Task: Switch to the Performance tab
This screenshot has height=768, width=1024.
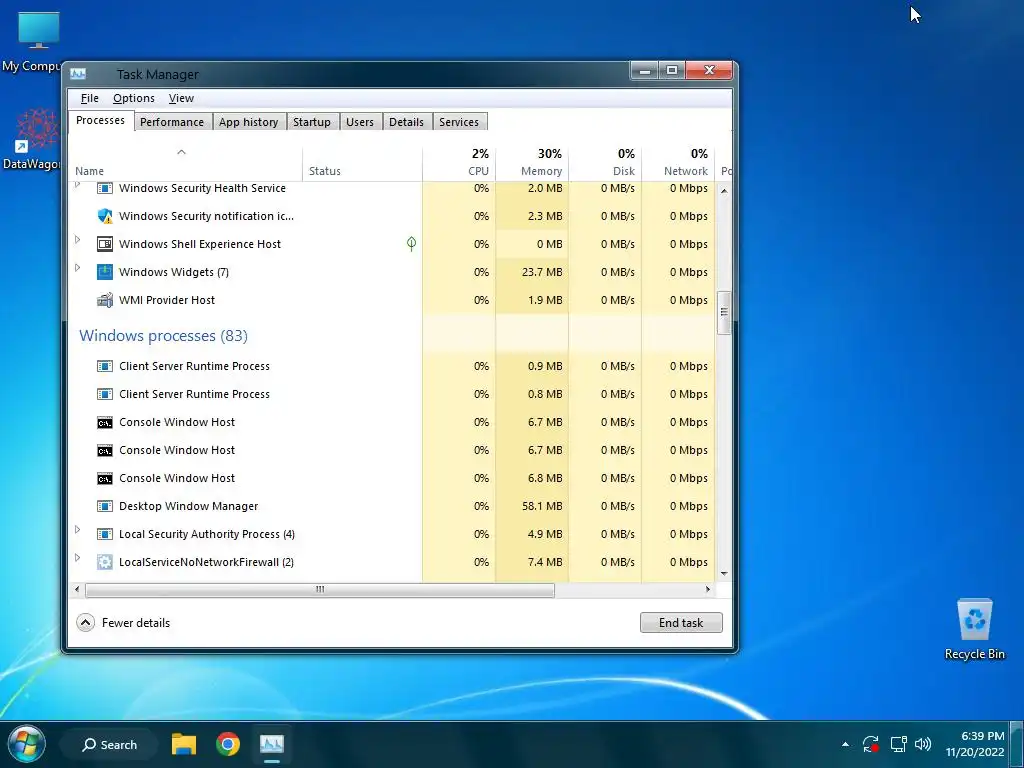Action: 172,122
